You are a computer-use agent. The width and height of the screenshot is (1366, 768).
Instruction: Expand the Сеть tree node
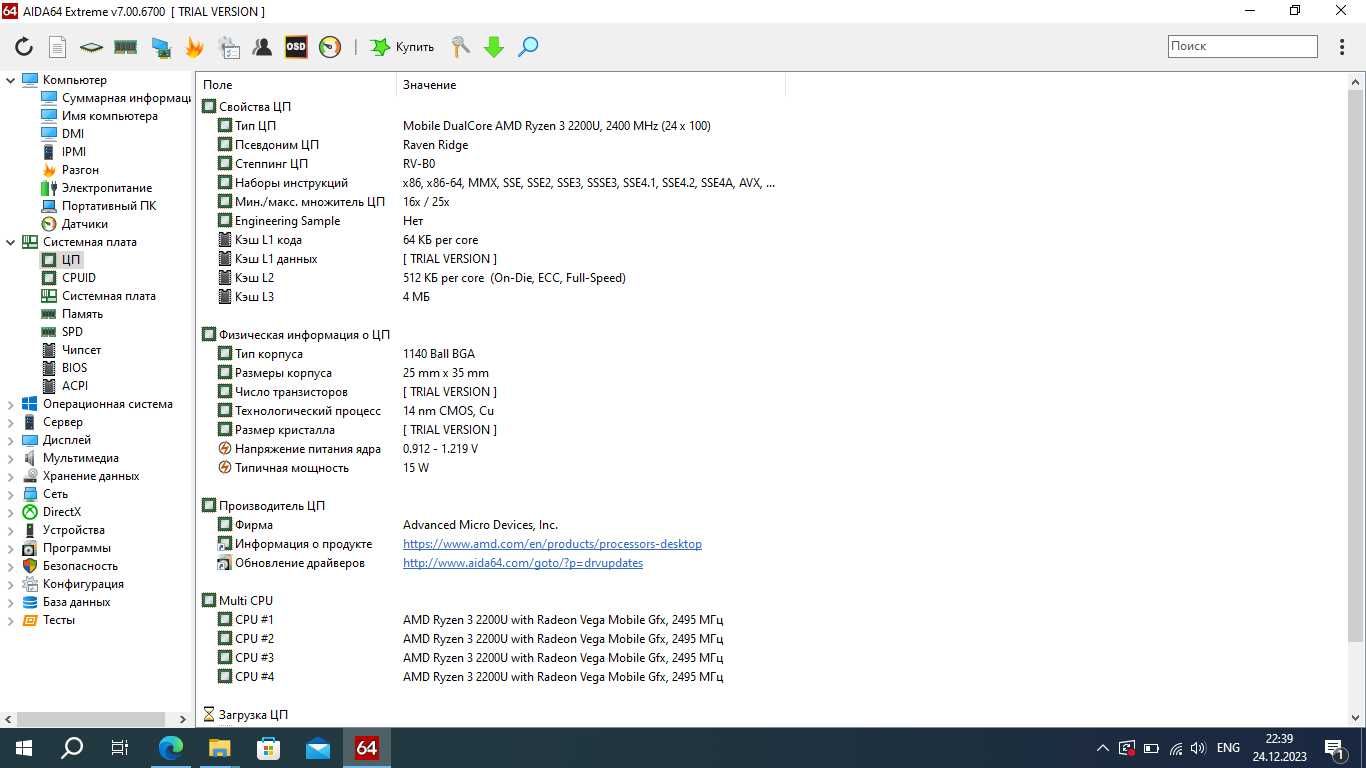[11, 494]
